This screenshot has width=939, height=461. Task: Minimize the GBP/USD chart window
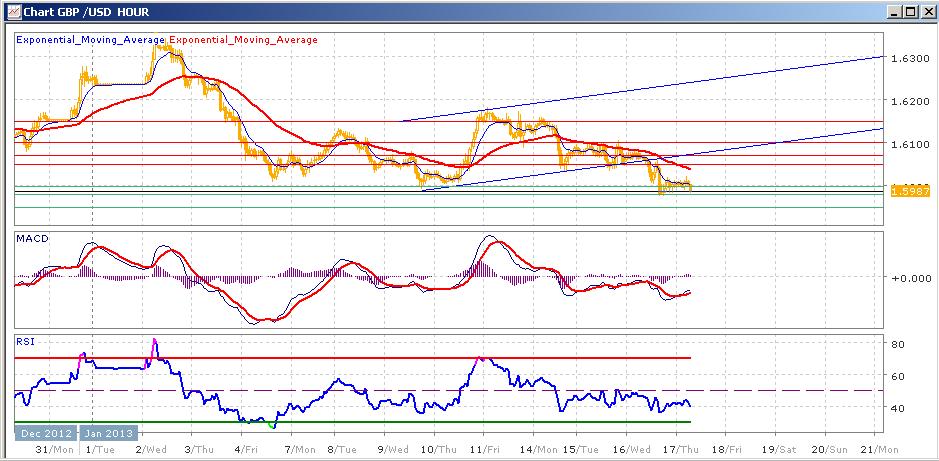pyautogui.click(x=895, y=11)
